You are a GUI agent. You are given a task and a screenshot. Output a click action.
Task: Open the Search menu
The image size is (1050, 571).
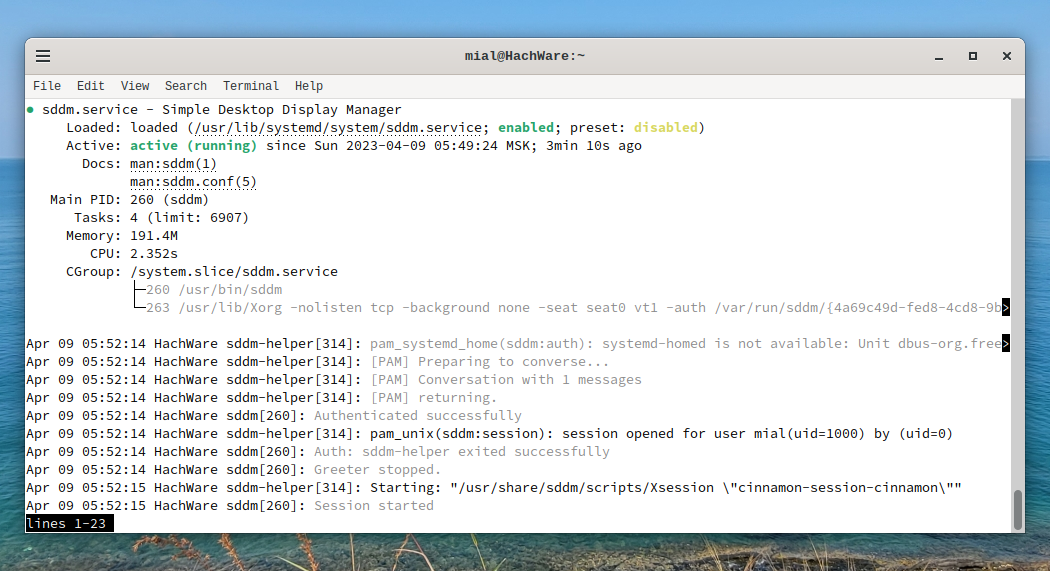185,86
